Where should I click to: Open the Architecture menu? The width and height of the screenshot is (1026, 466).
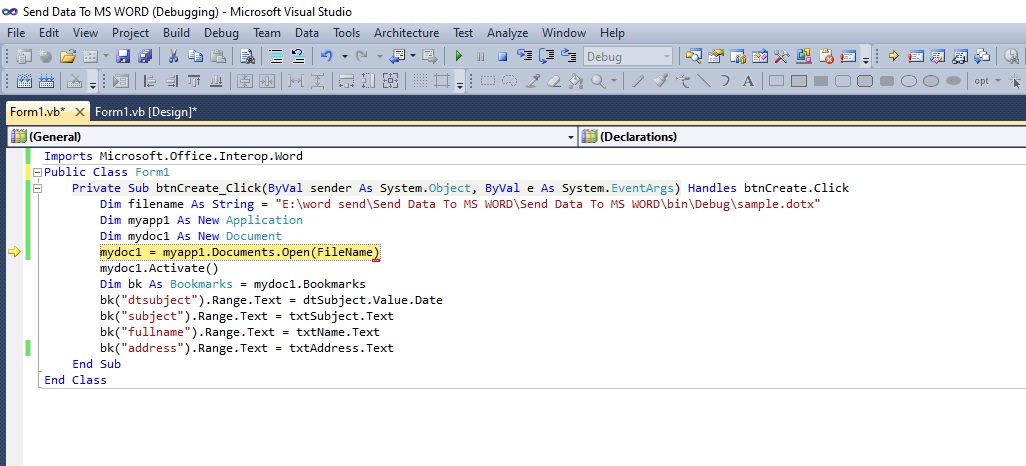(x=406, y=33)
